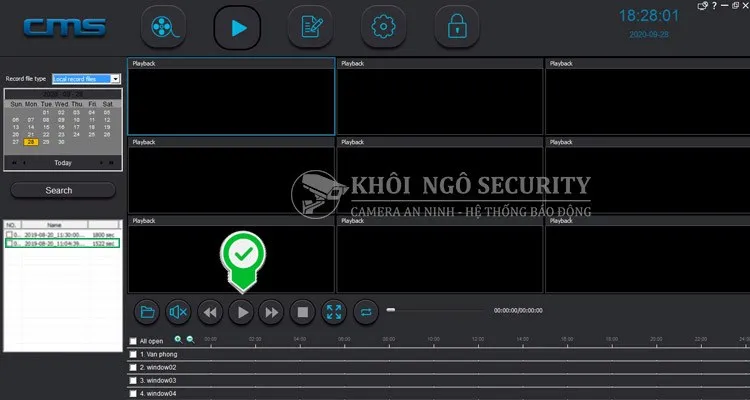This screenshot has width=750, height=400.
Task: Select date 01 in the calendar
Action: click(x=46, y=113)
